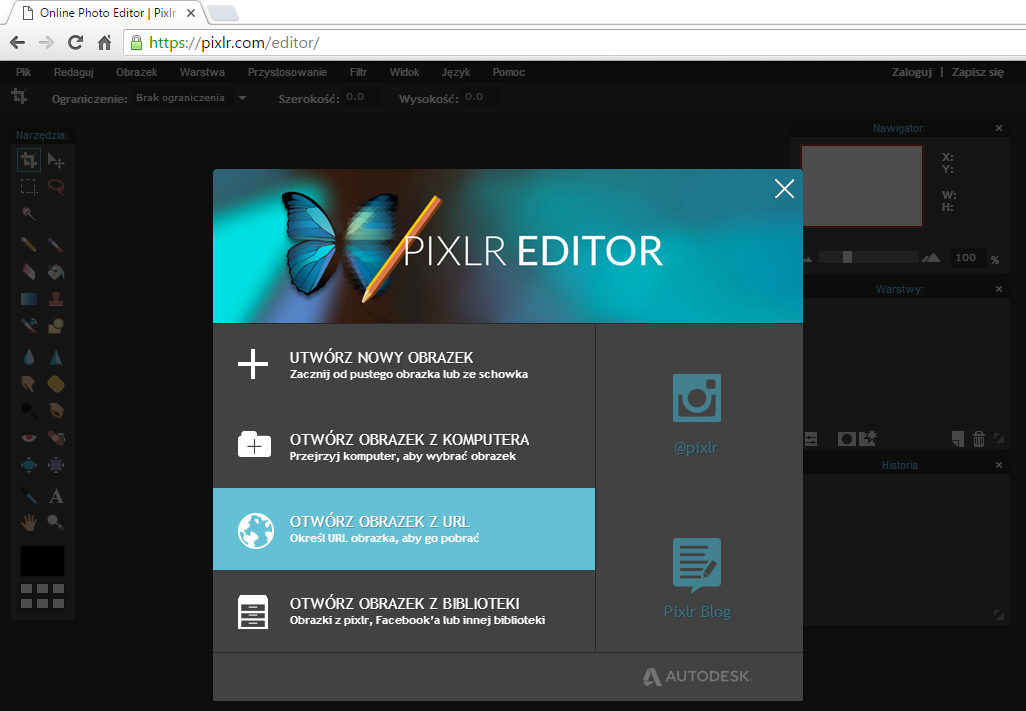Add a layer mask in Warstwy panel
Image resolution: width=1026 pixels, height=711 pixels.
[x=846, y=439]
